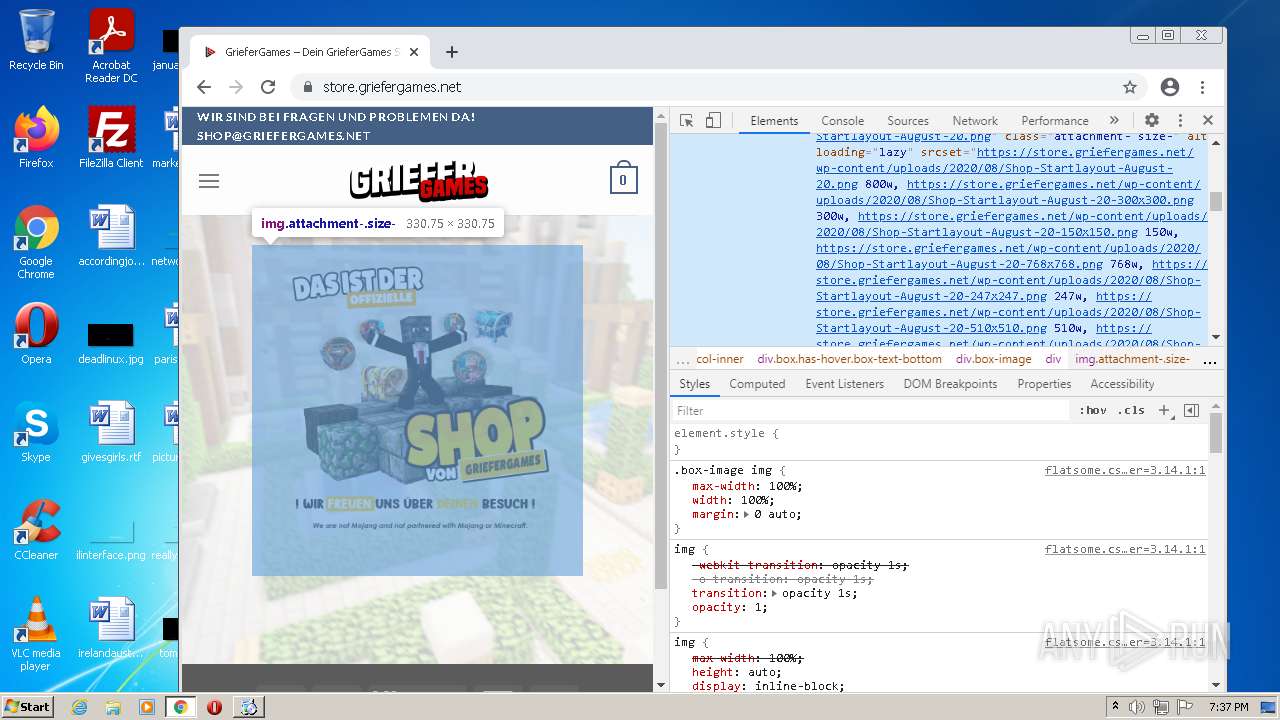The image size is (1280, 720).
Task: Switch to the Network tab
Action: pos(975,120)
